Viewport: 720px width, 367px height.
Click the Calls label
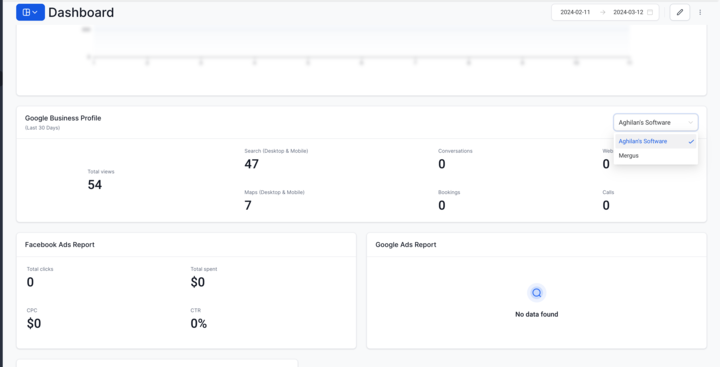608,192
